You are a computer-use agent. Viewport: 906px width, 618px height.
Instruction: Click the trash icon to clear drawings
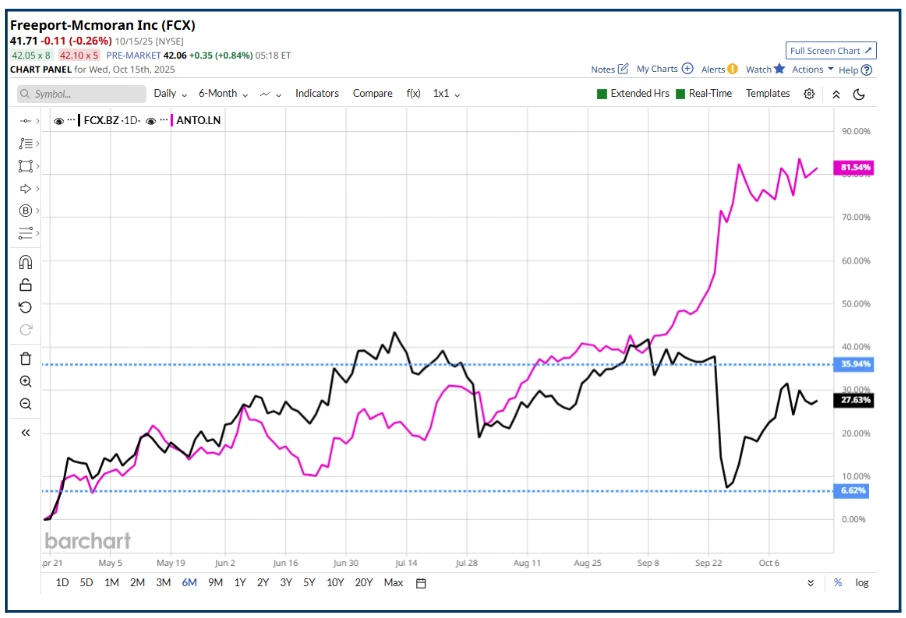[25, 358]
